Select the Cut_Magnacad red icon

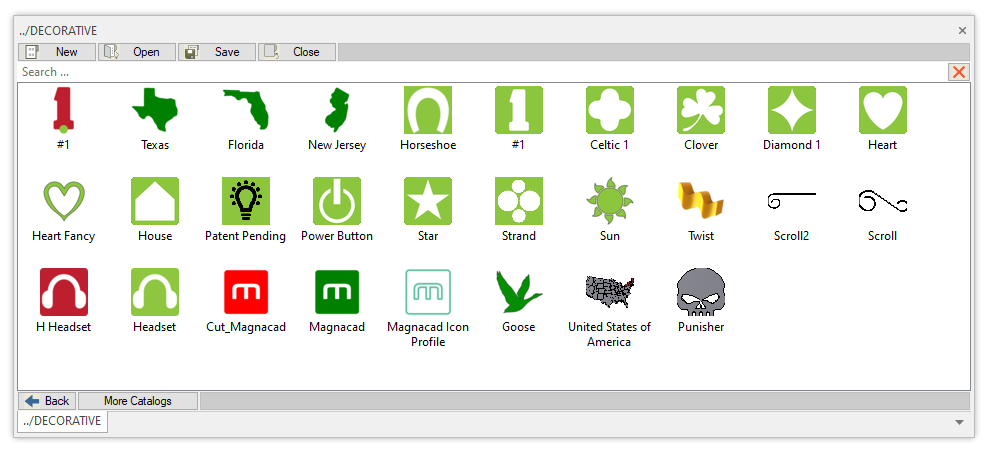click(x=245, y=292)
